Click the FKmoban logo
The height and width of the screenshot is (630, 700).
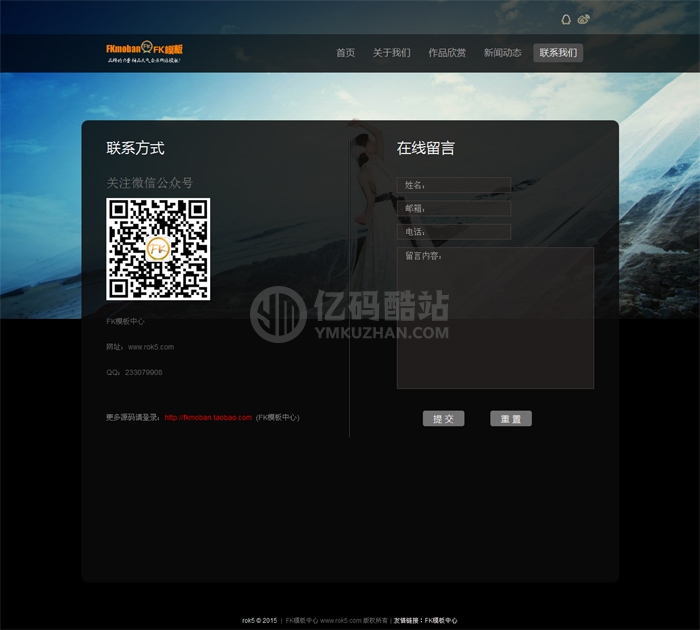[x=145, y=51]
